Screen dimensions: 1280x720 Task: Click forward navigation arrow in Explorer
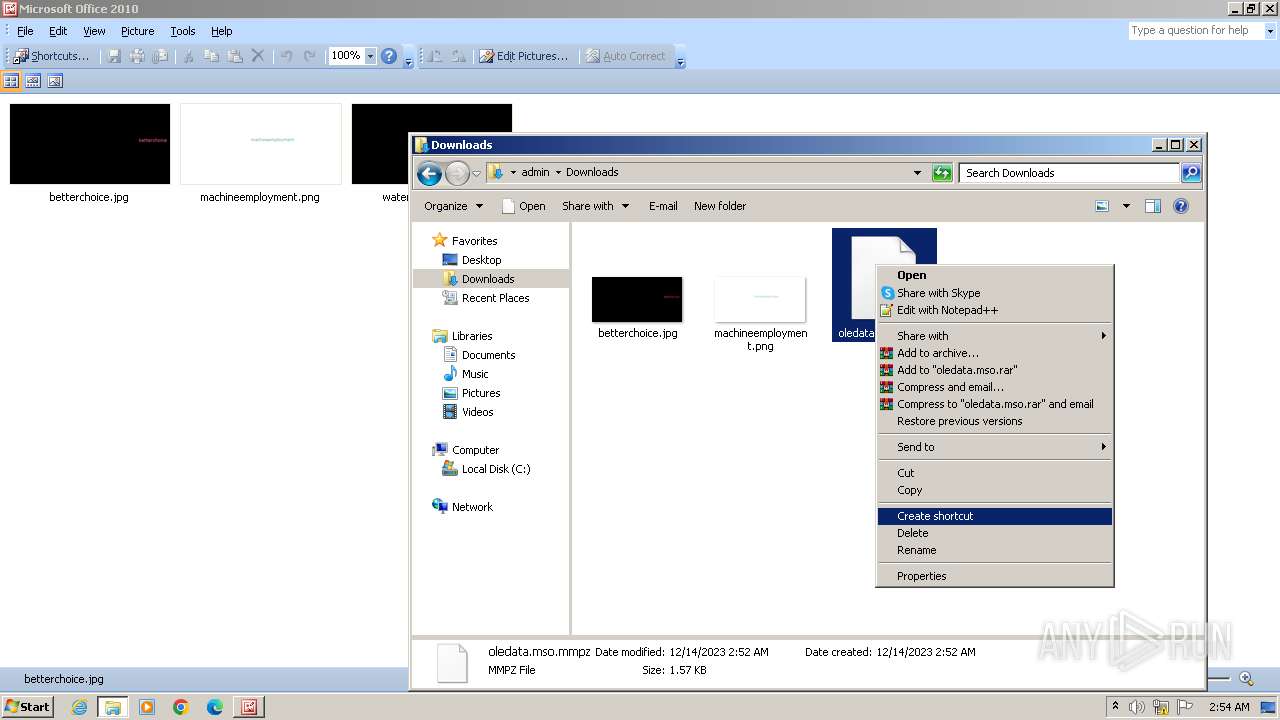[457, 174]
